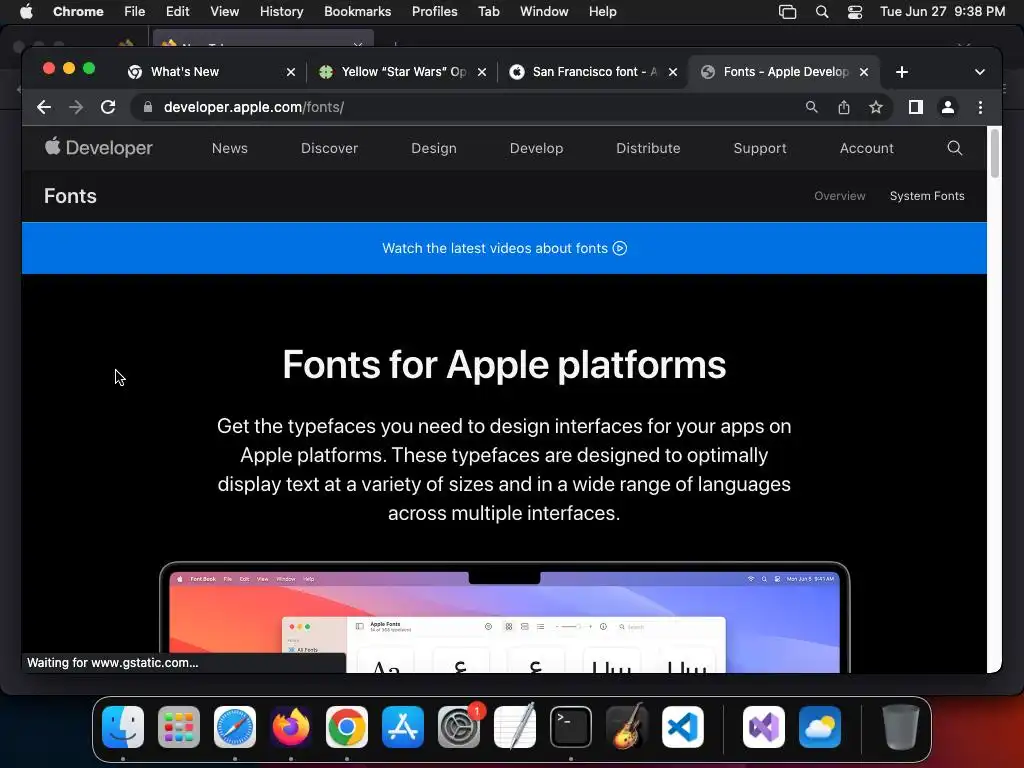Viewport: 1024px width, 768px height.
Task: Share this page using the share icon
Action: pos(844,107)
